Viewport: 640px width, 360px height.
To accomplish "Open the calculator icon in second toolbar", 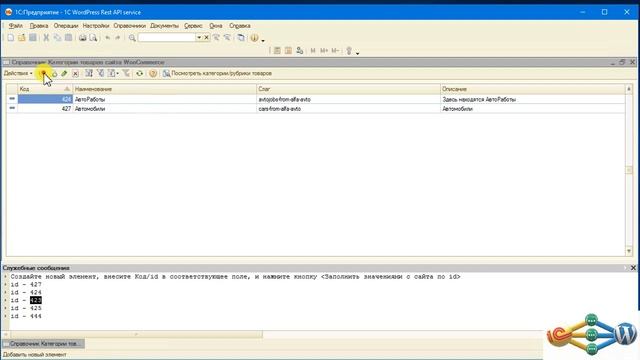I will point(277,51).
